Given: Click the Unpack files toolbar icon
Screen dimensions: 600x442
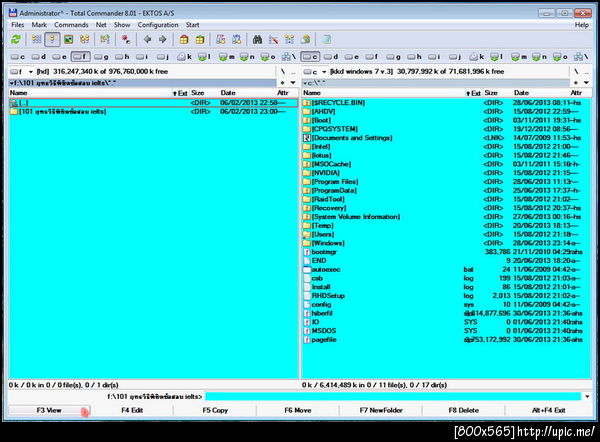Looking at the screenshot, I should point(200,39).
